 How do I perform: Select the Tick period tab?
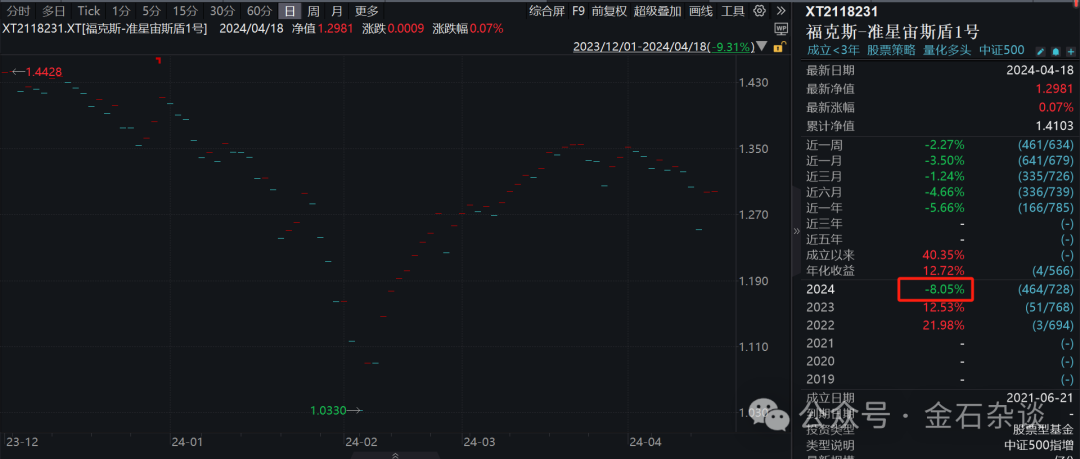tap(89, 11)
